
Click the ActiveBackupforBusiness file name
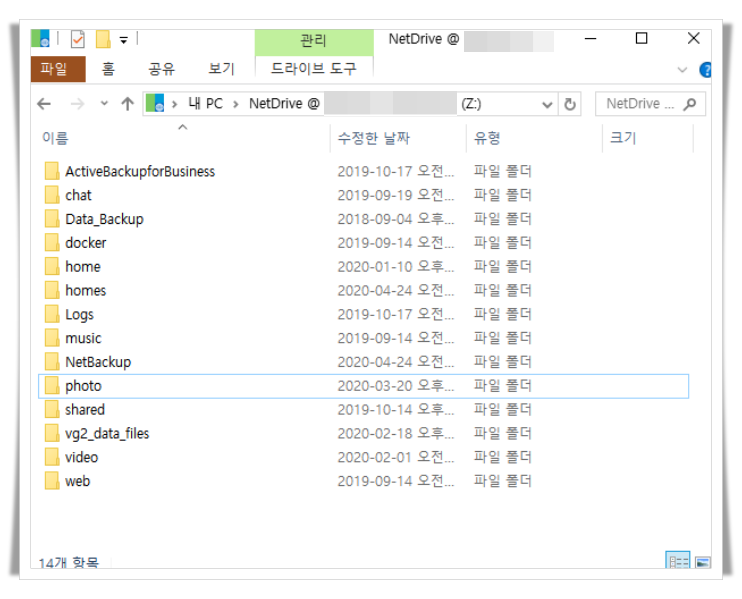point(140,171)
